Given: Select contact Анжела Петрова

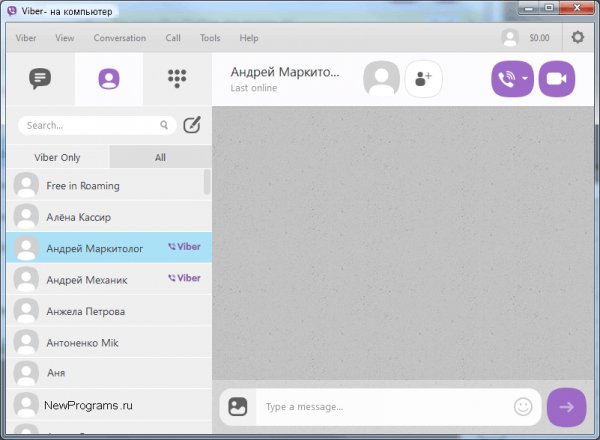Looking at the screenshot, I should click(x=109, y=311).
